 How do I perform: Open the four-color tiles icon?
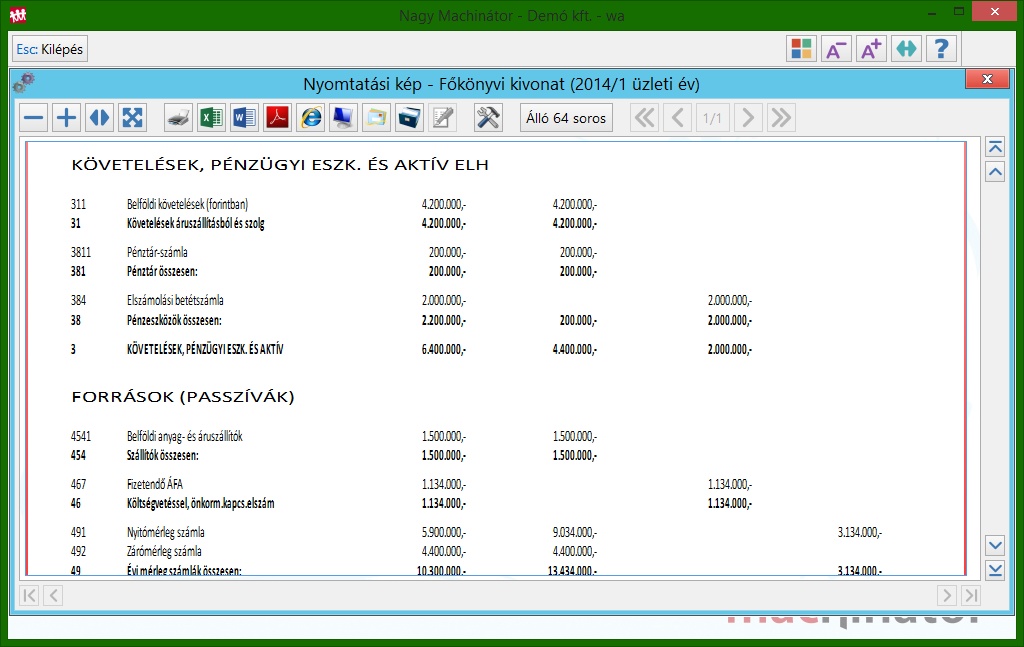click(x=801, y=49)
